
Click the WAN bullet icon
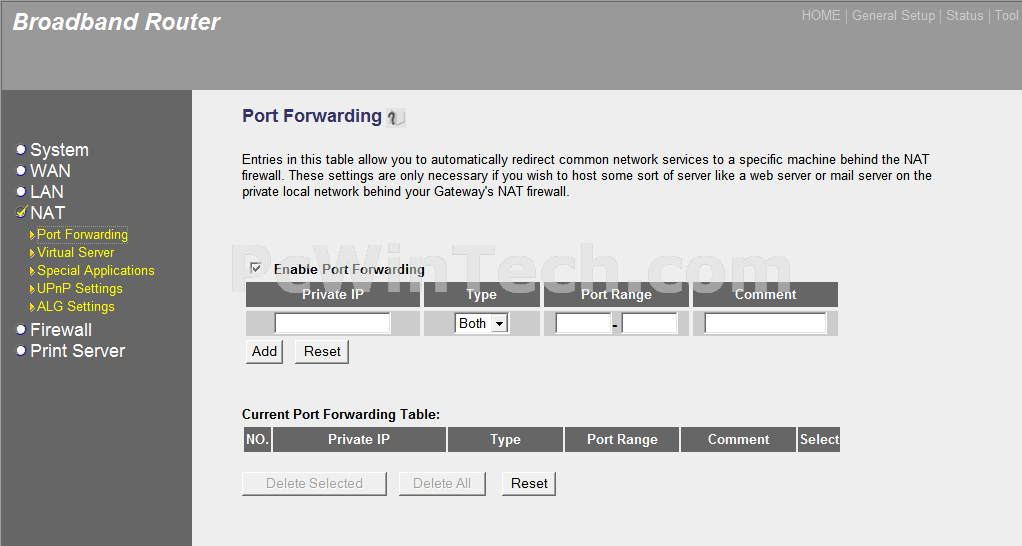click(x=21, y=171)
